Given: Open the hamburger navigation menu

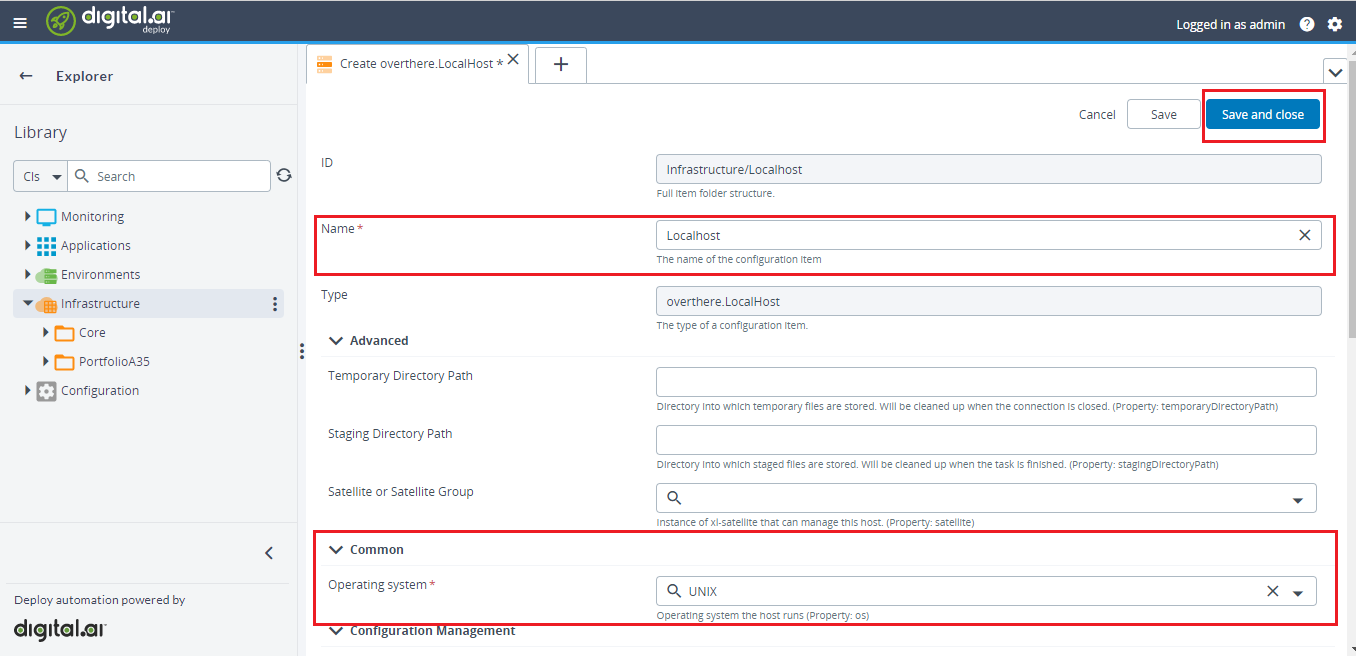Looking at the screenshot, I should 20,23.
